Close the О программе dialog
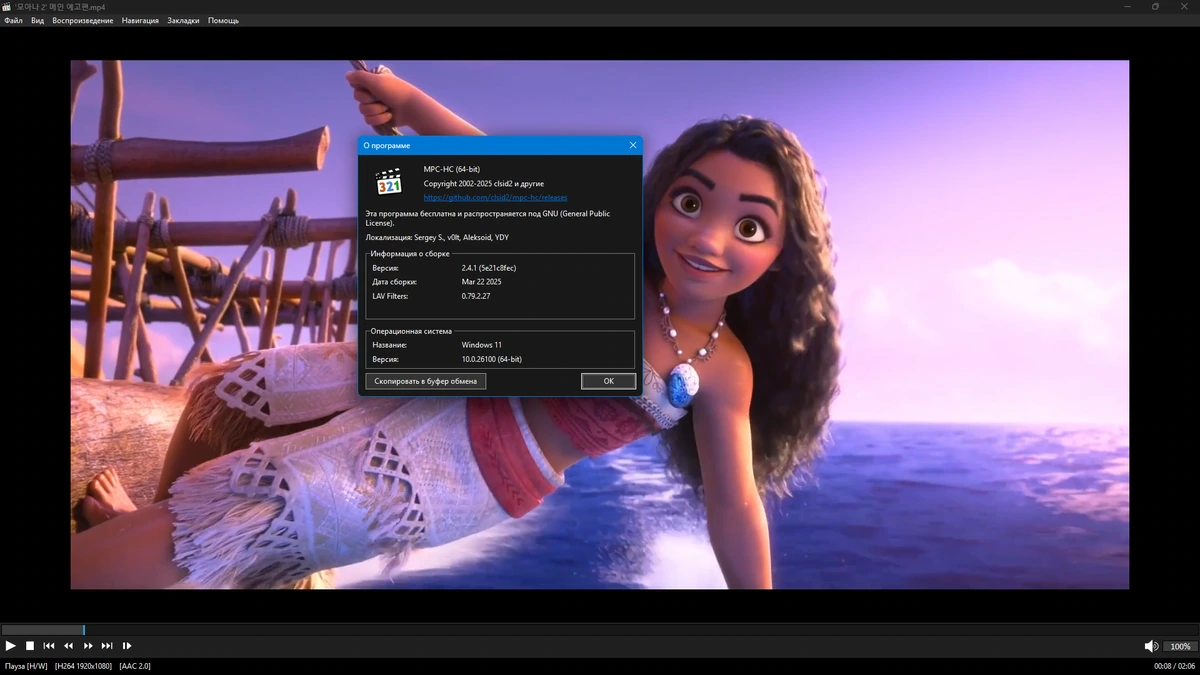Viewport: 1200px width, 675px height. (633, 145)
